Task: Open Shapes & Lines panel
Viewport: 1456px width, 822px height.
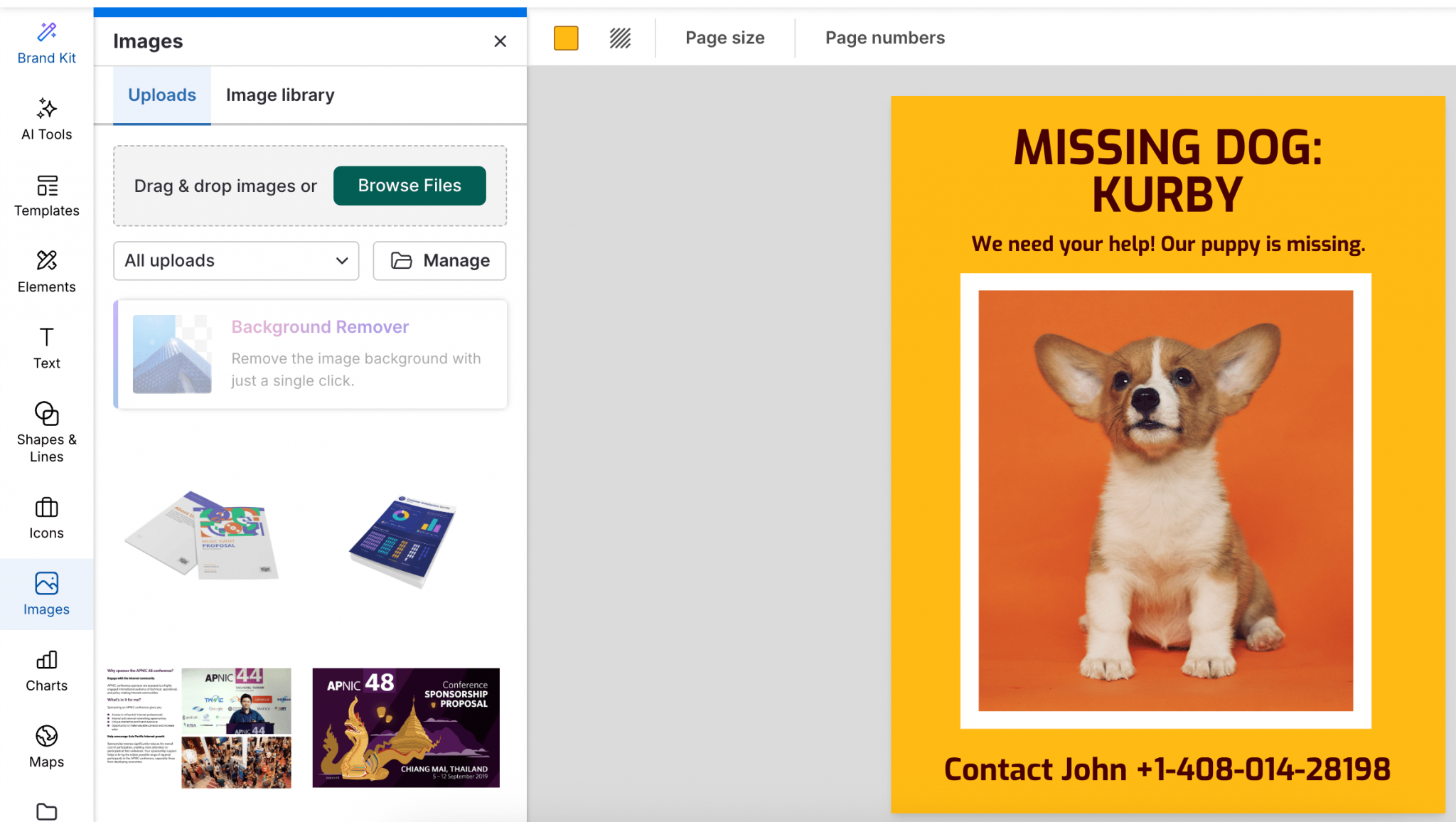Action: [46, 432]
